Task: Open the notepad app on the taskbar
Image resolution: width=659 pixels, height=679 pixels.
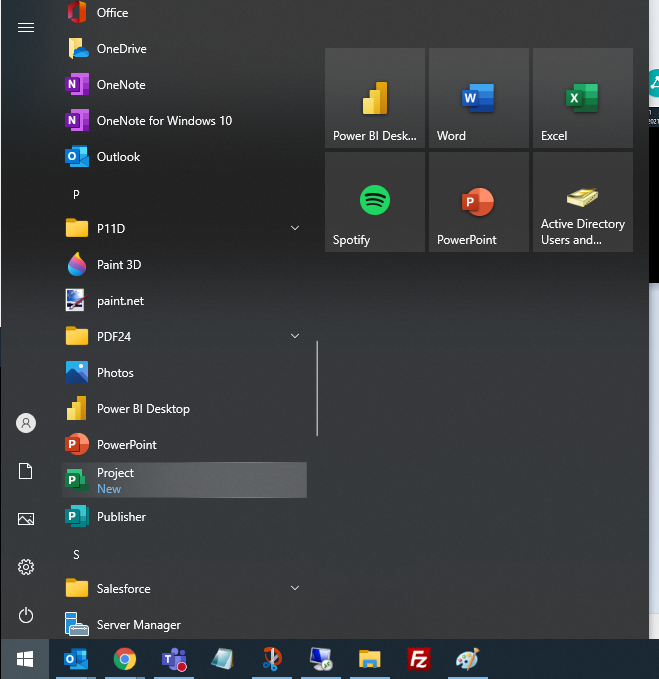Action: 223,659
